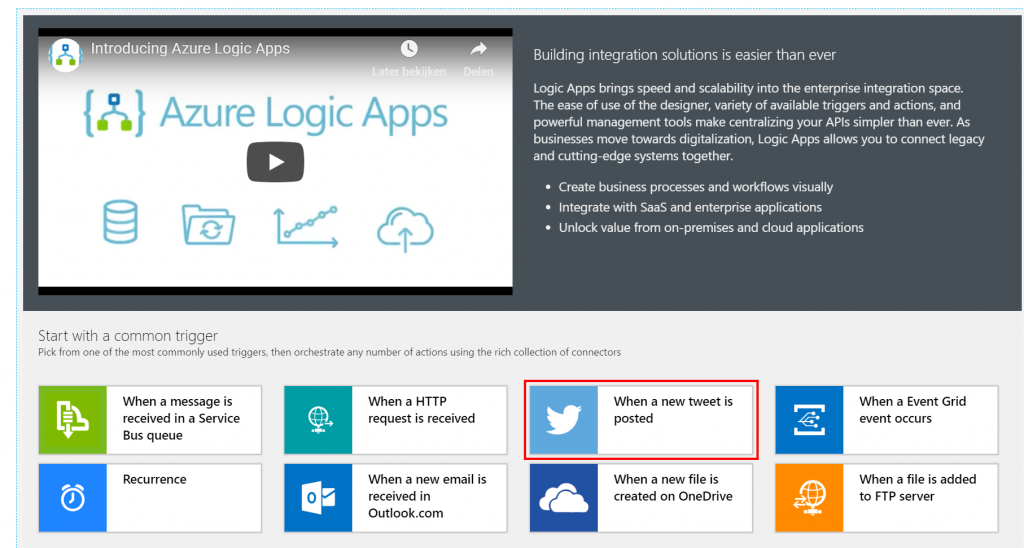Screen dimensions: 1024x548
Task: Click the FTP server orange icon
Action: pyautogui.click(x=809, y=498)
